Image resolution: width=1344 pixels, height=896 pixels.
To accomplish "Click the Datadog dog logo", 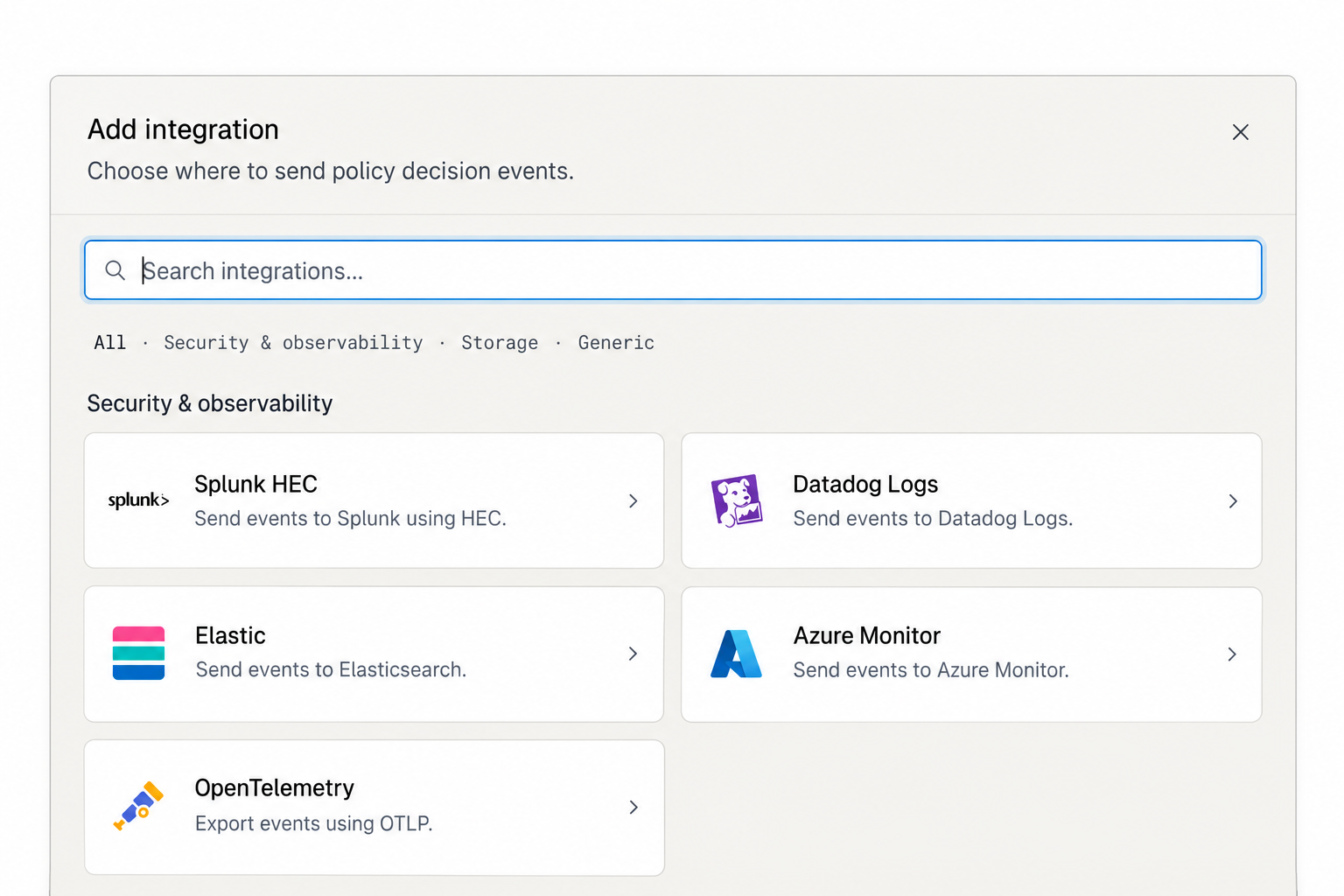I will tap(737, 500).
